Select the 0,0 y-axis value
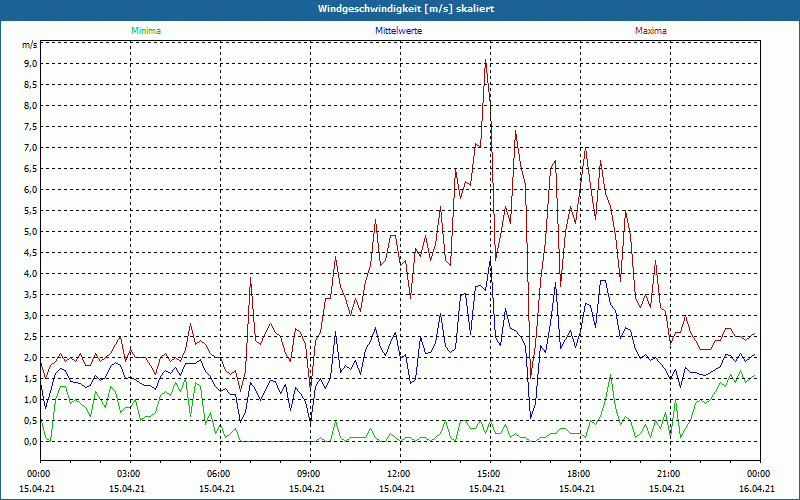The image size is (800, 500). coord(30,441)
